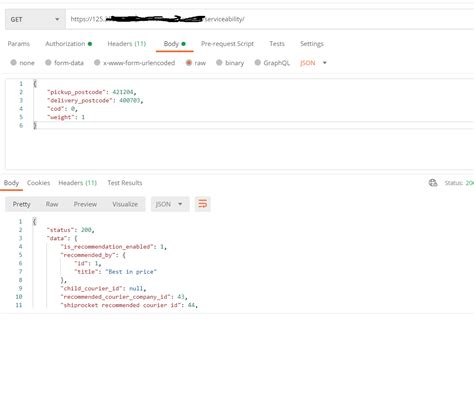Screen dimensions: 474x417
Task: Open the Authorization tab
Action: point(68,44)
